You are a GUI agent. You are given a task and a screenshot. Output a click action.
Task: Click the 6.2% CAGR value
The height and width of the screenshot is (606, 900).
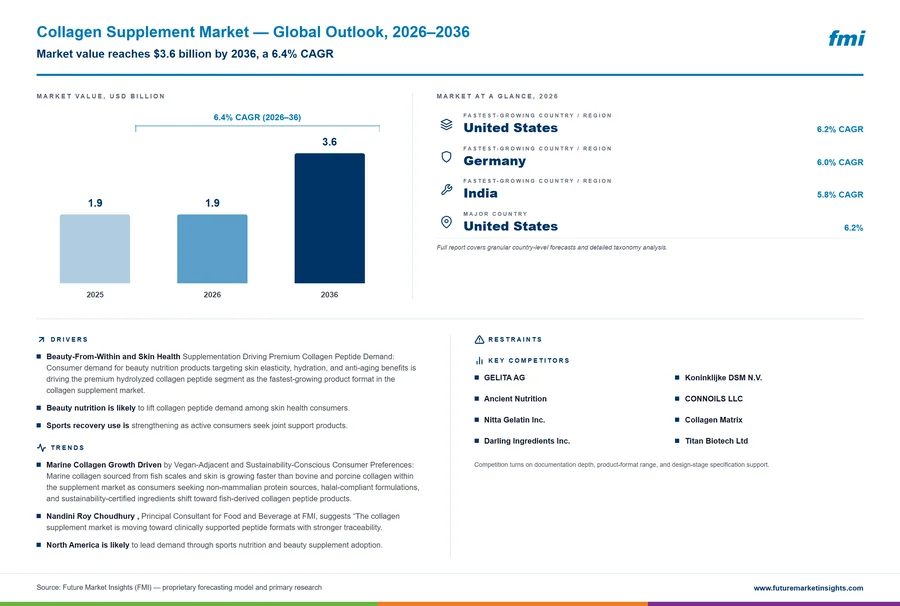coord(840,130)
